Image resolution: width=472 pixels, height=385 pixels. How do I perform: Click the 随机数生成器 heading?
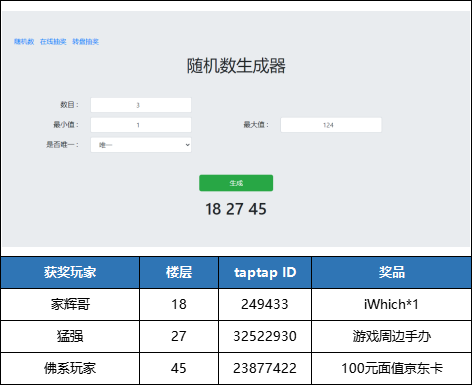pos(236,66)
